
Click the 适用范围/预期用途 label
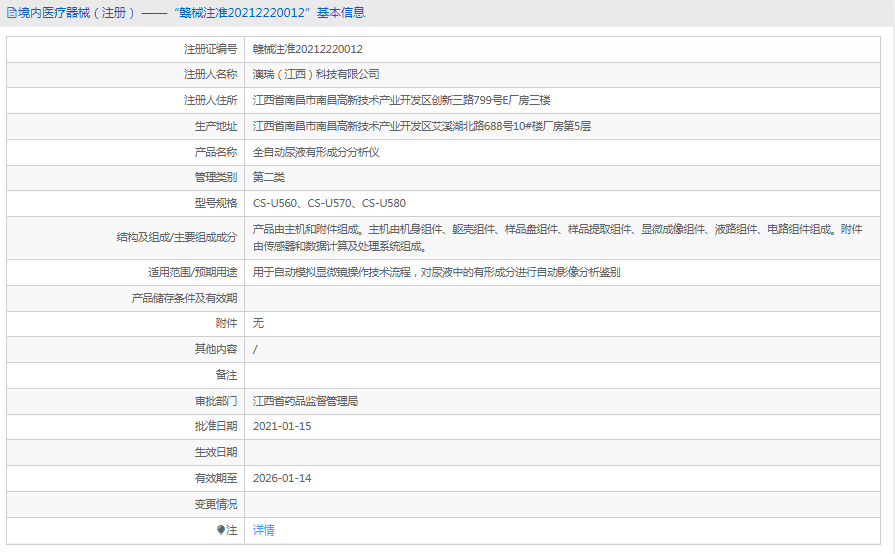click(193, 272)
